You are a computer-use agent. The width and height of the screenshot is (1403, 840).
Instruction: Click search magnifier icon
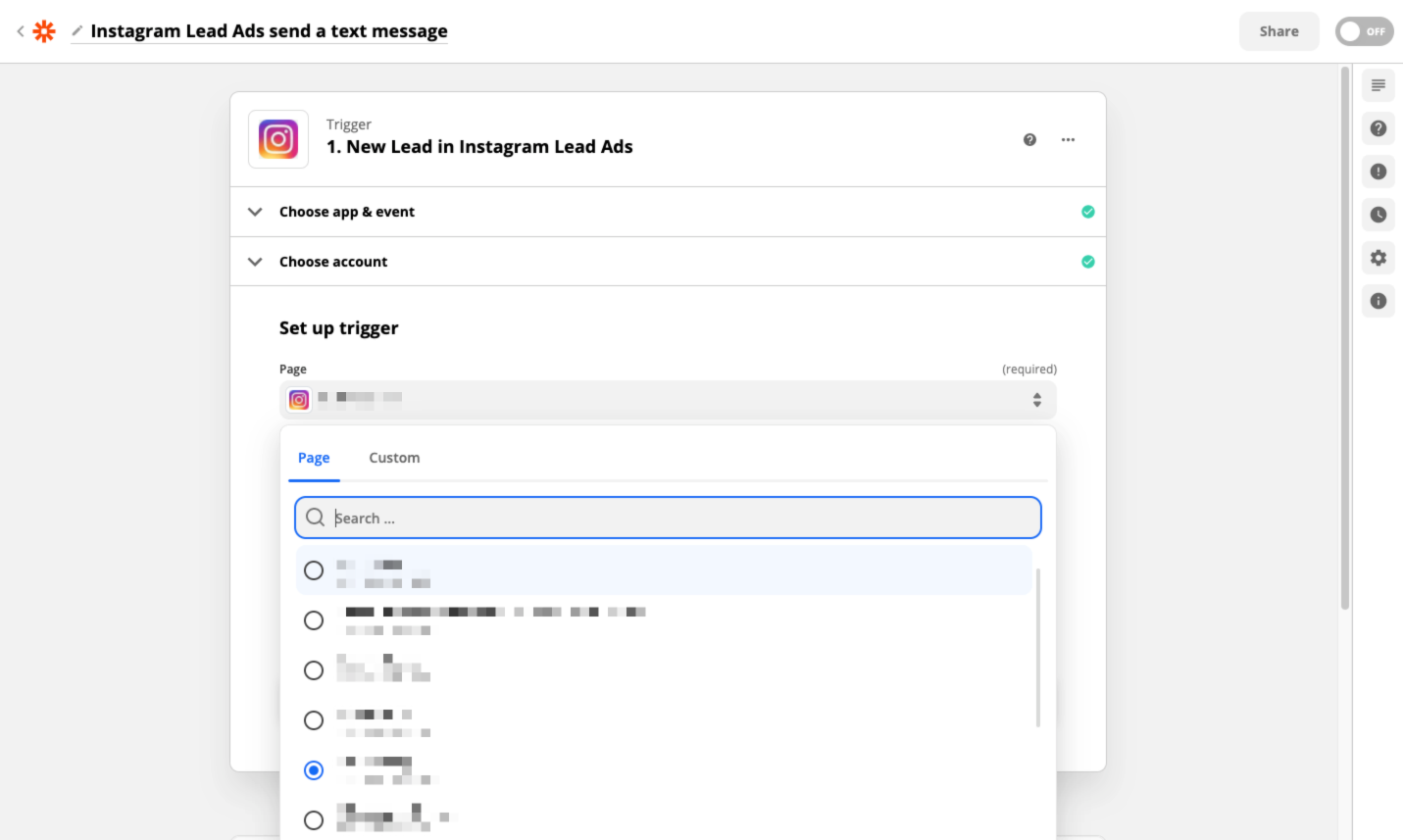pyautogui.click(x=315, y=518)
